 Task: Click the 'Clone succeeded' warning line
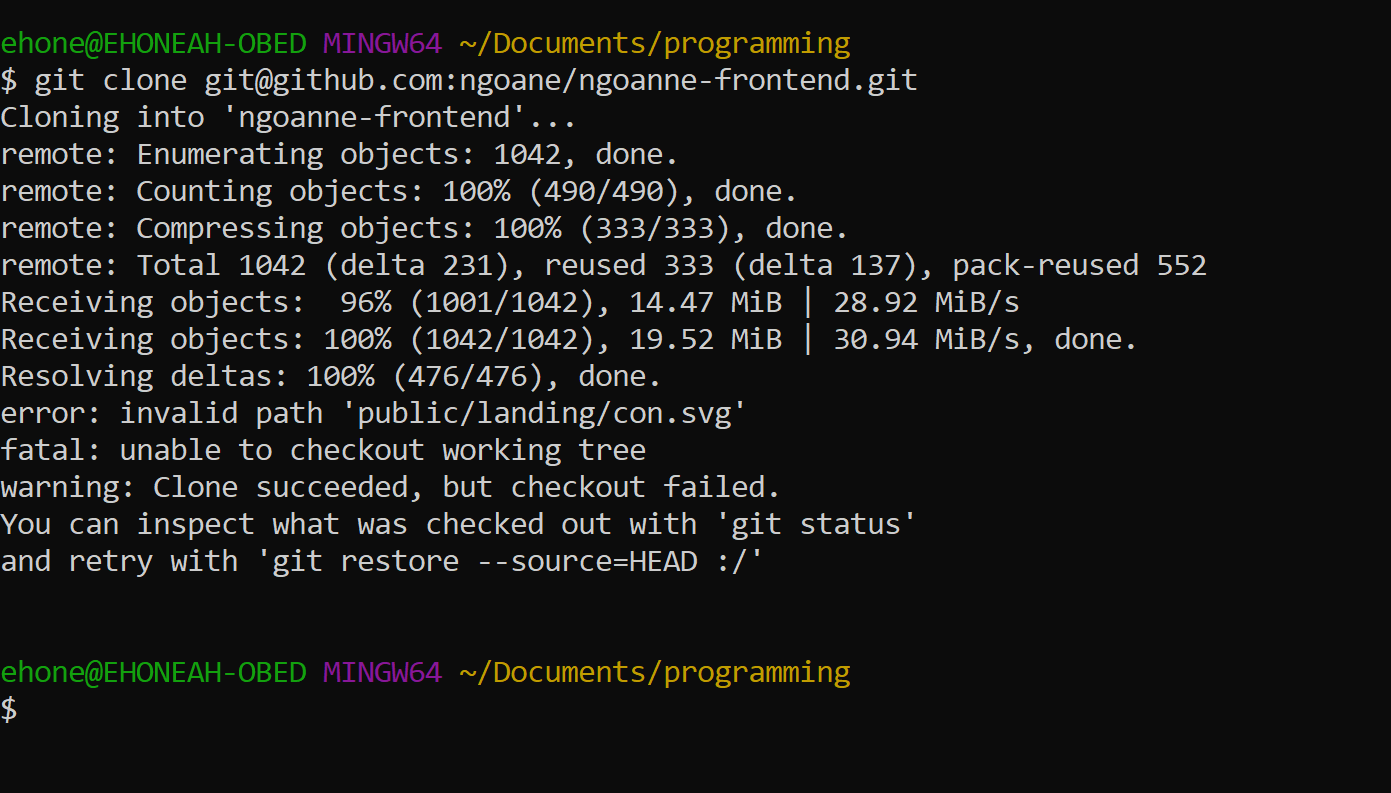pos(390,487)
